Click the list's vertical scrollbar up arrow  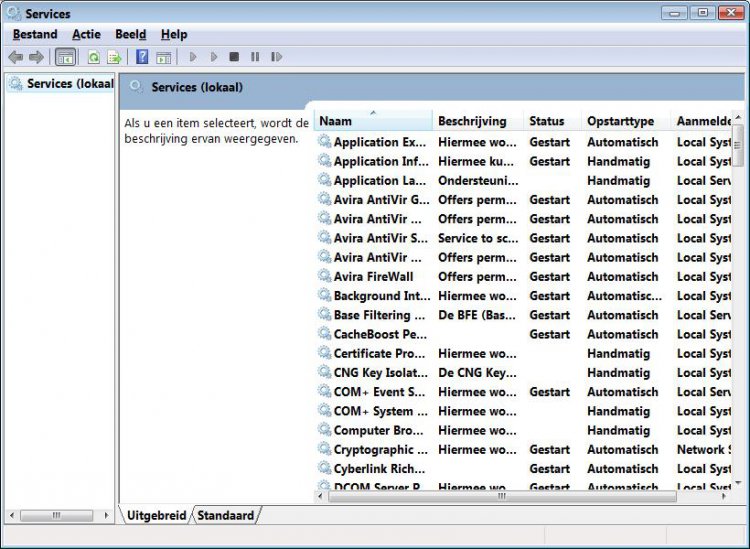coord(738,117)
